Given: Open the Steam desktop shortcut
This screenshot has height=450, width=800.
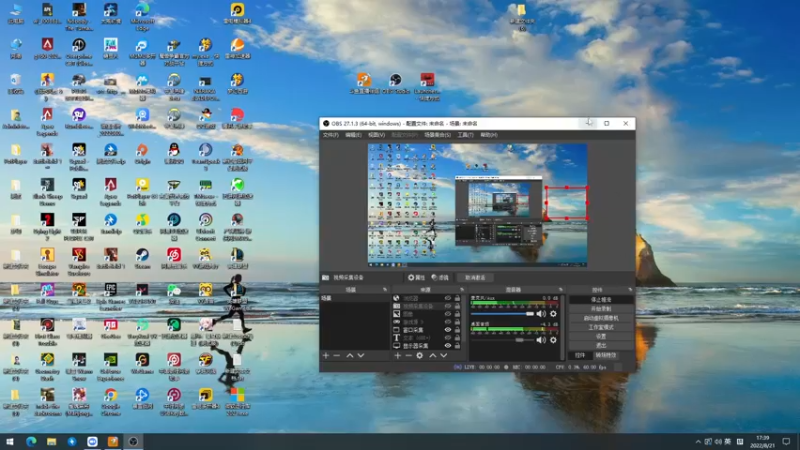Looking at the screenshot, I should click(x=142, y=258).
